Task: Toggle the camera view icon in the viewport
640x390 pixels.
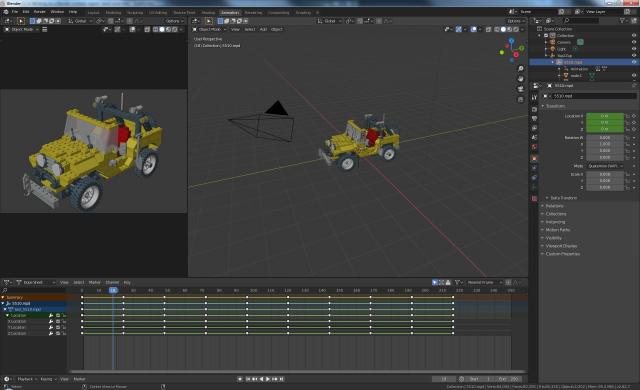Action: (520, 89)
